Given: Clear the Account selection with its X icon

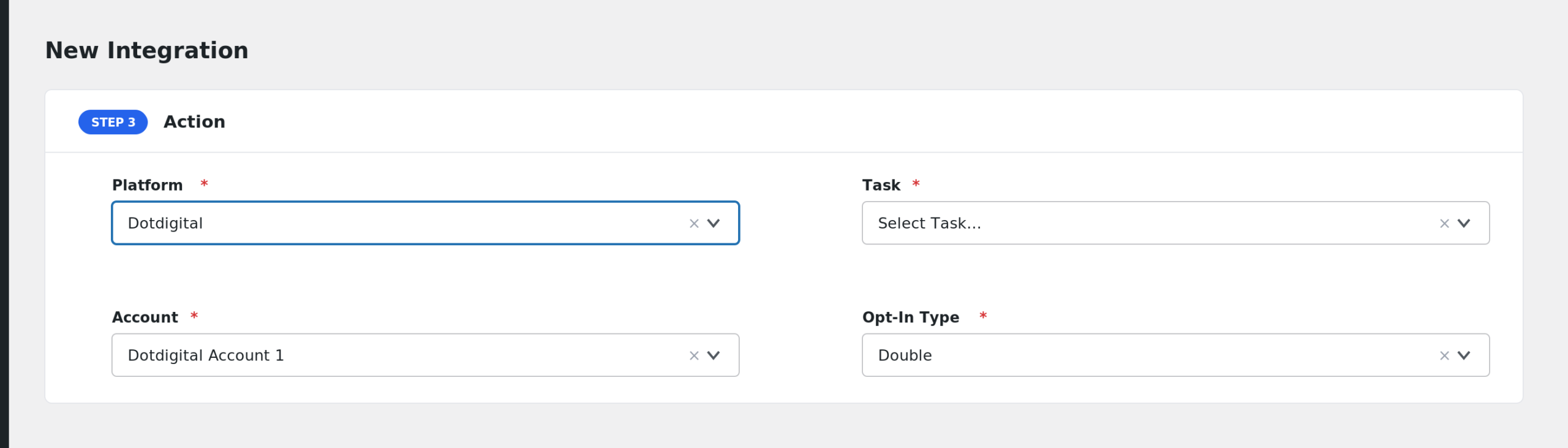Looking at the screenshot, I should pos(694,355).
